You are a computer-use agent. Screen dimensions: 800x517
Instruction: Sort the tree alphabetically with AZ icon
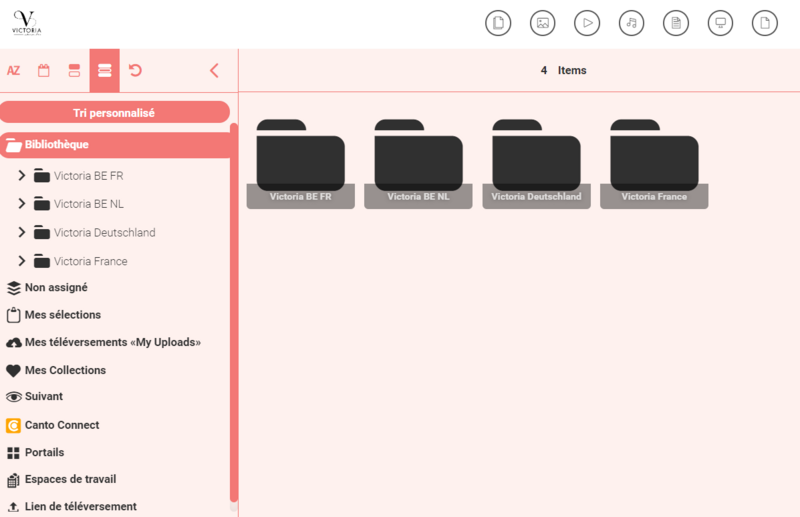coord(14,71)
